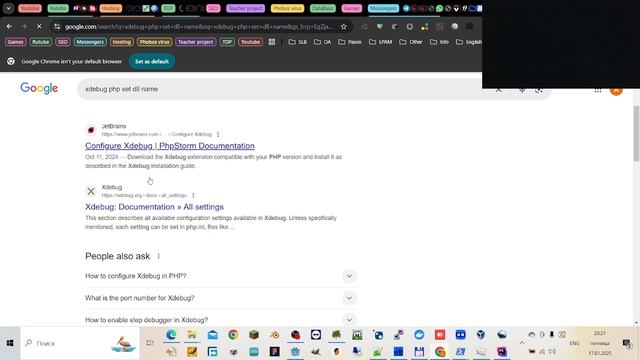
Task: Open TeamViewer from the taskbar
Action: pyautogui.click(x=316, y=335)
